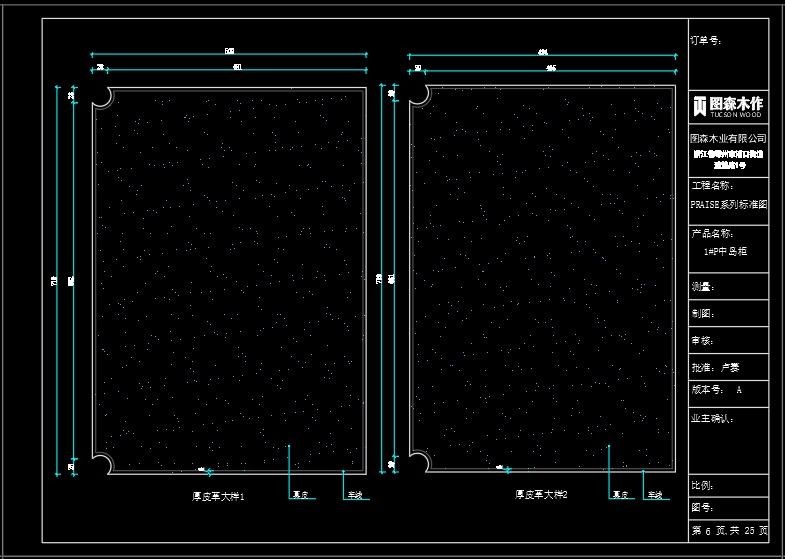Select the 审核 field in title block
785x559 pixels.
point(703,340)
